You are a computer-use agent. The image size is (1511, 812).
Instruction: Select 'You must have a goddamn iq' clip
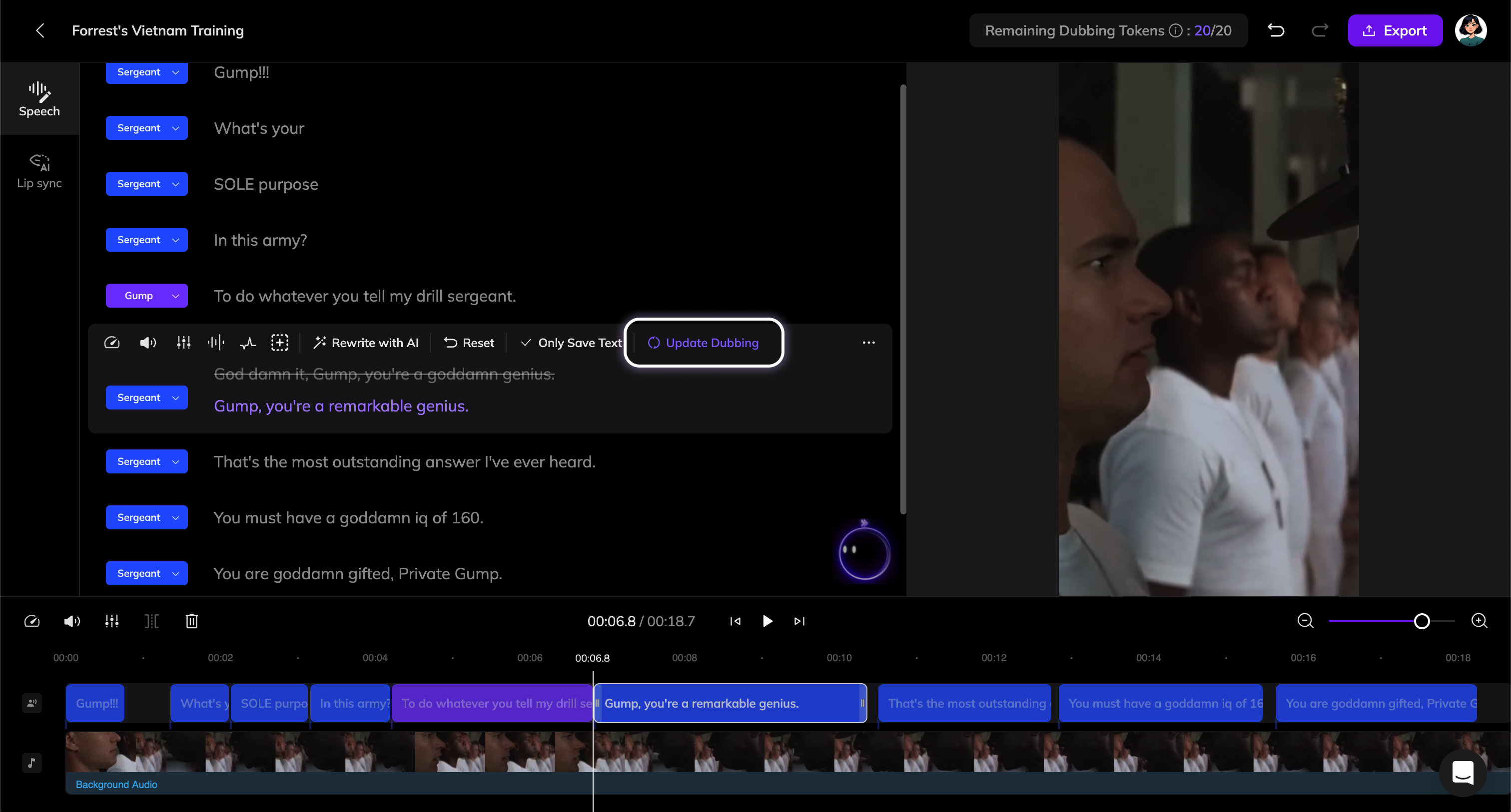click(1160, 703)
